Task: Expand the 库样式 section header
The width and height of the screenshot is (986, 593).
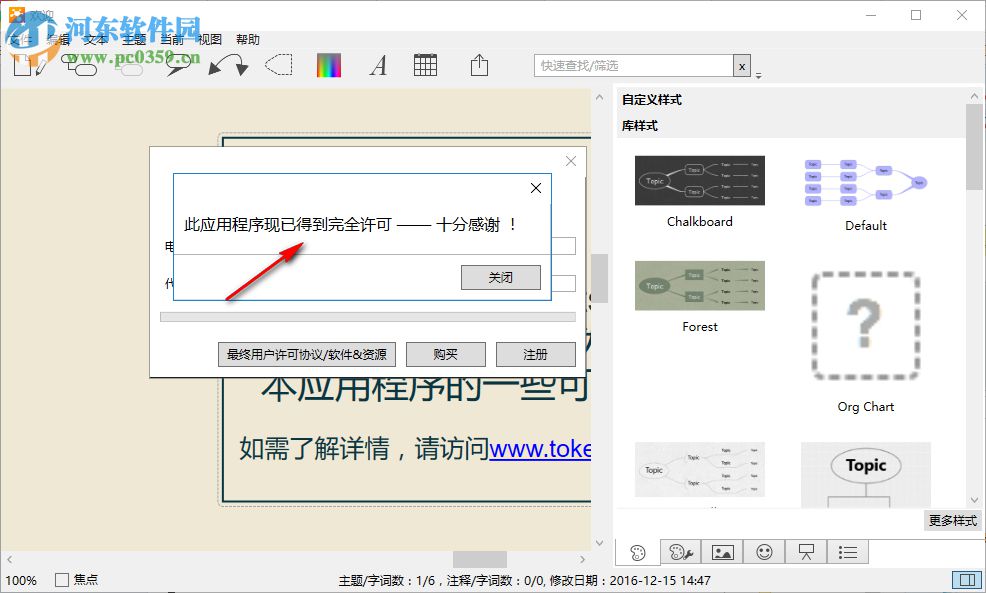Action: click(637, 125)
